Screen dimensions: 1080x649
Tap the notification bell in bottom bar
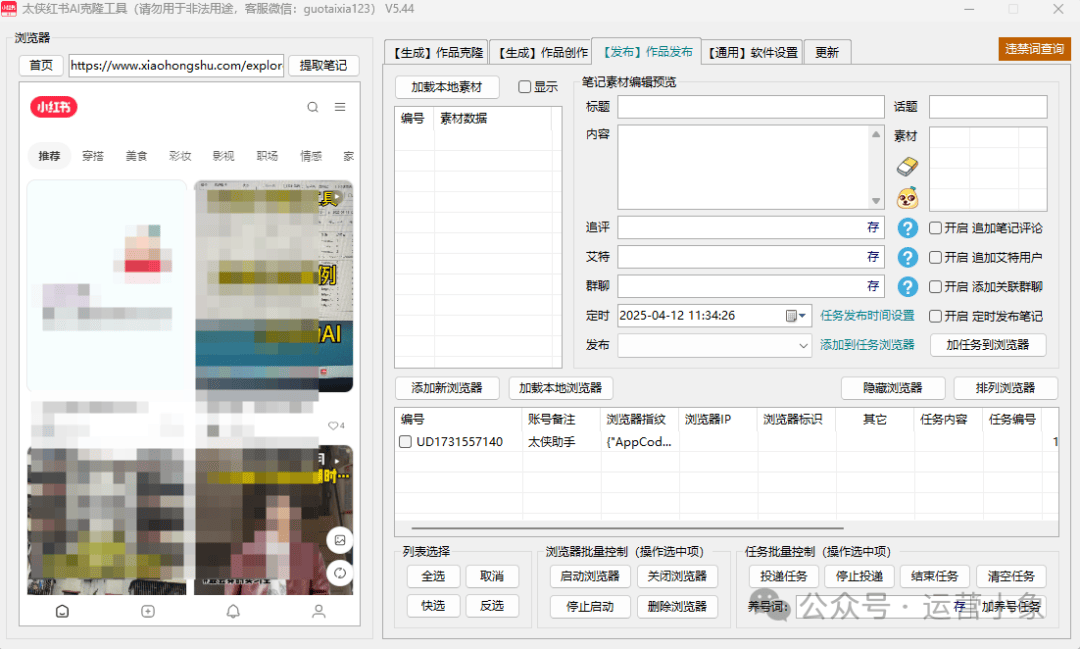click(233, 611)
